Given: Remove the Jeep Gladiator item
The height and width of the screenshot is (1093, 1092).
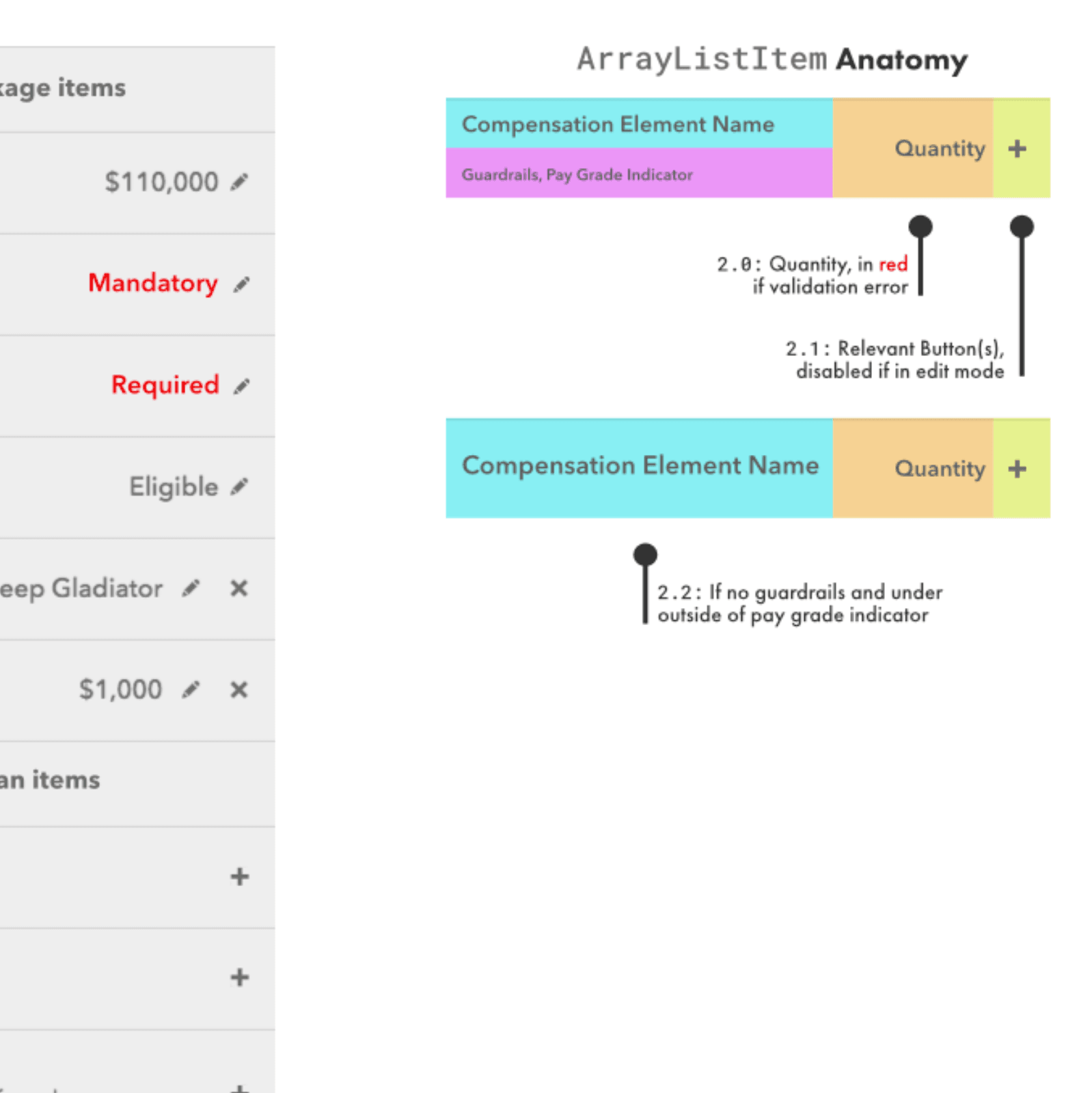Looking at the screenshot, I should pyautogui.click(x=241, y=589).
